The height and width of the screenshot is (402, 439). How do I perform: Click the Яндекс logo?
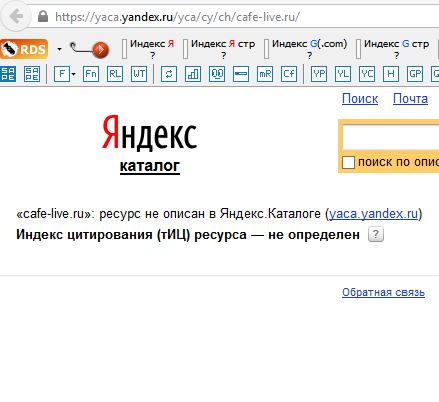tap(149, 134)
